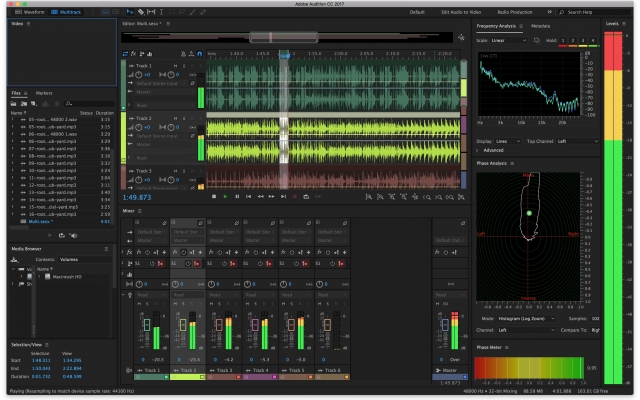Screen dimensions: 640x400
Task: Click Hold button 1 in Frequency Analysis
Action: pos(563,40)
